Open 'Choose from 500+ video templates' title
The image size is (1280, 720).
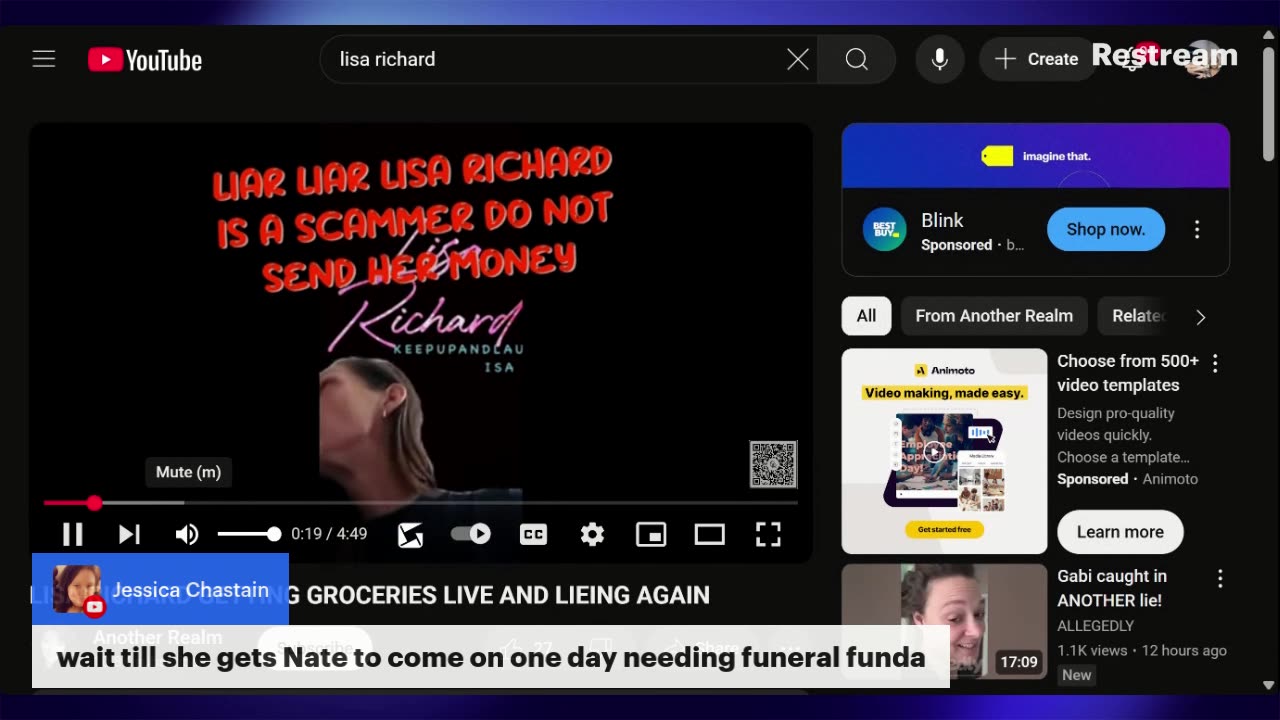point(1128,373)
